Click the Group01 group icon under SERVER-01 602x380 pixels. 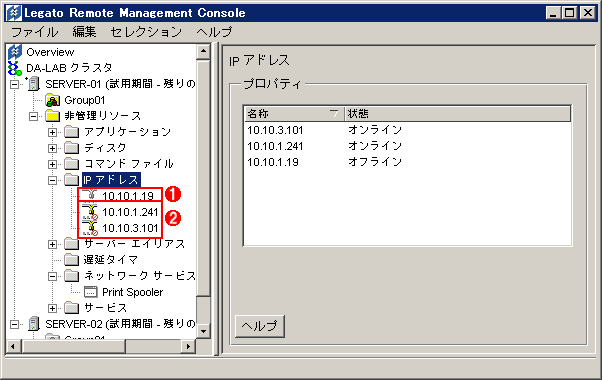pyautogui.click(x=52, y=101)
